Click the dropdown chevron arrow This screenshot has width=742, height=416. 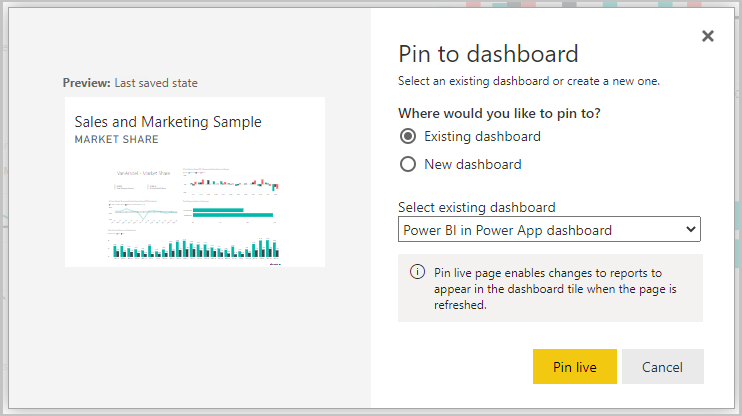click(688, 230)
